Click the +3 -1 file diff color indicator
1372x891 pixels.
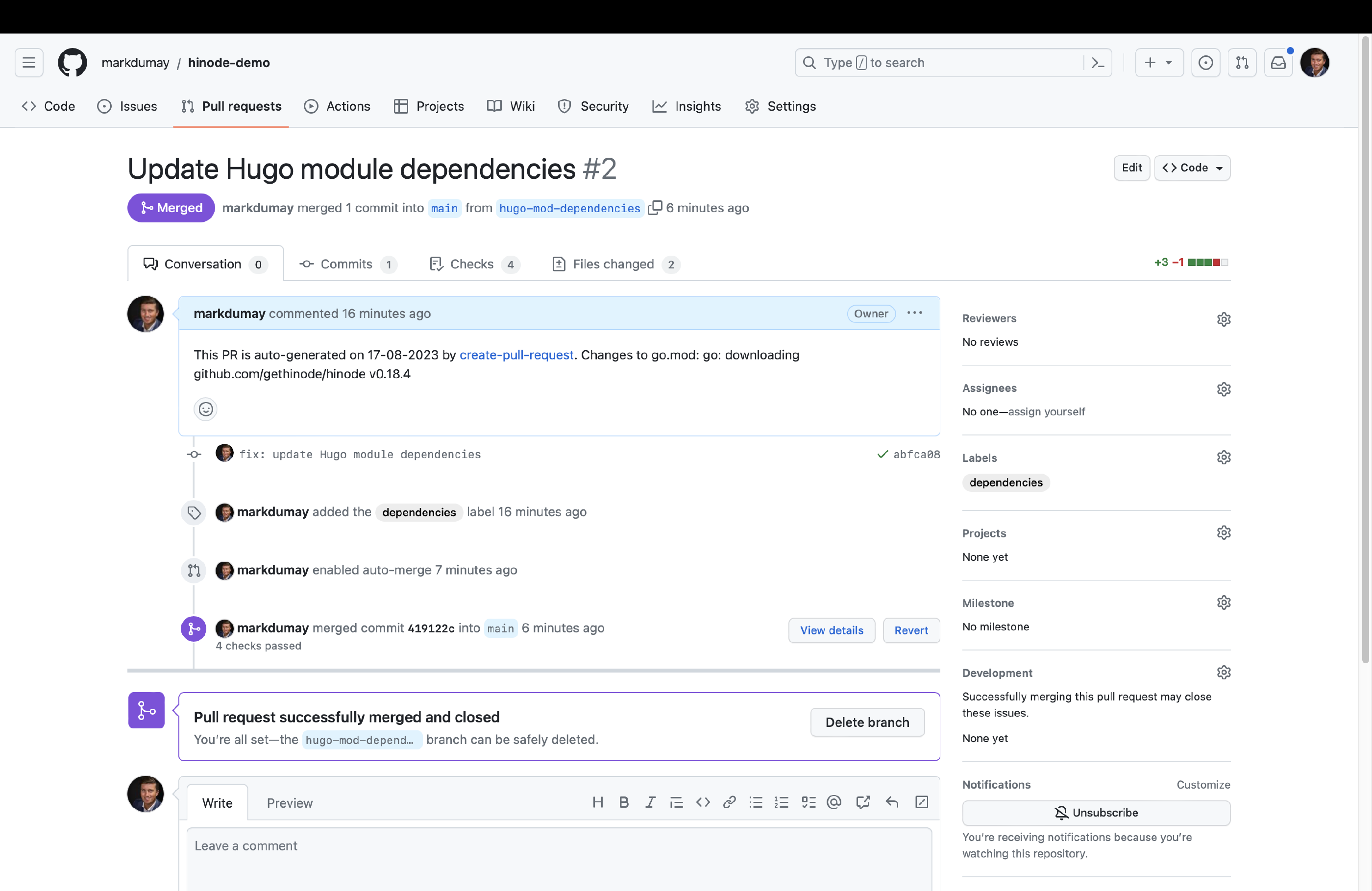click(1190, 262)
